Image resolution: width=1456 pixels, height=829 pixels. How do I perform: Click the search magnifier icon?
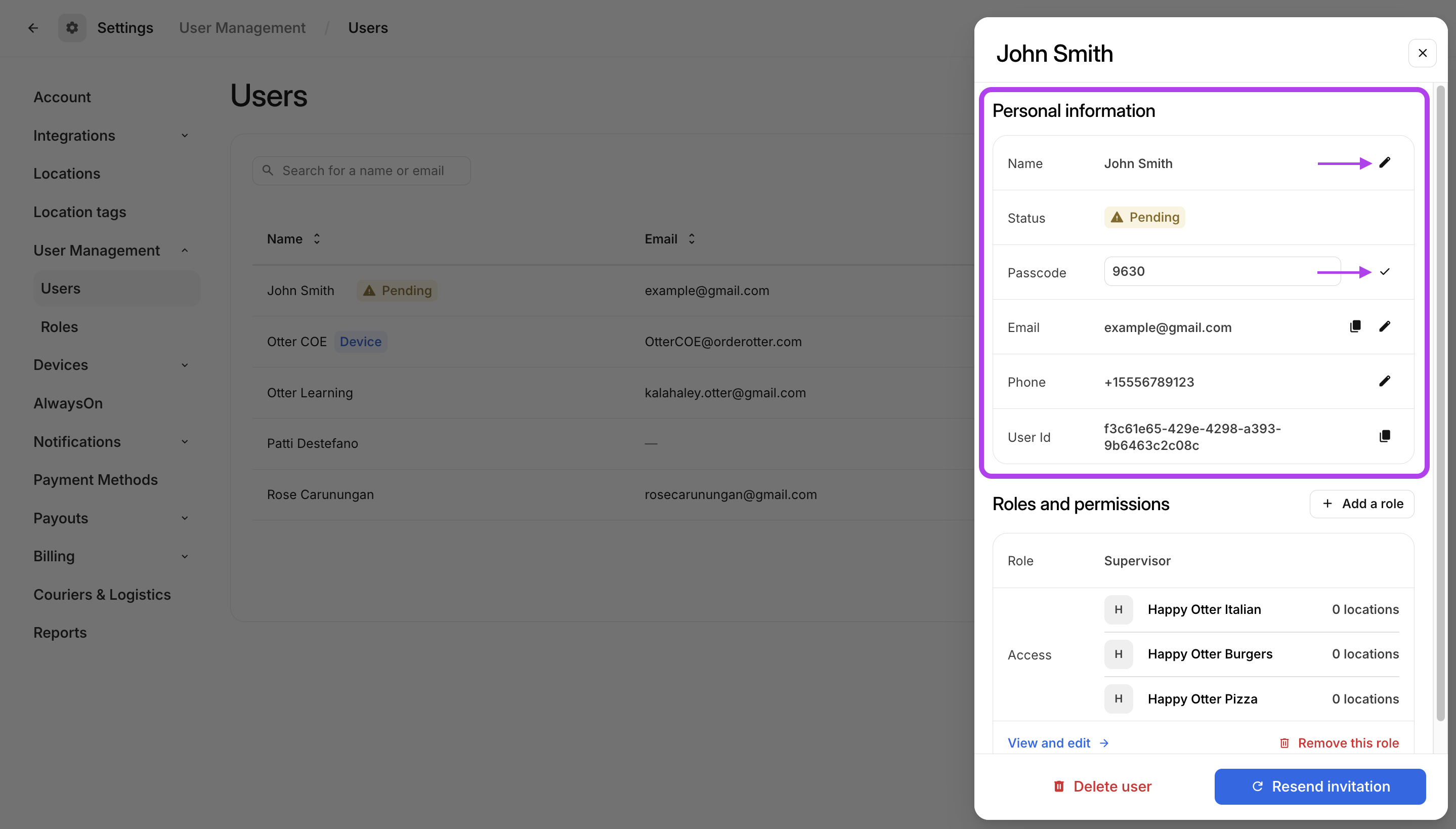pyautogui.click(x=268, y=170)
